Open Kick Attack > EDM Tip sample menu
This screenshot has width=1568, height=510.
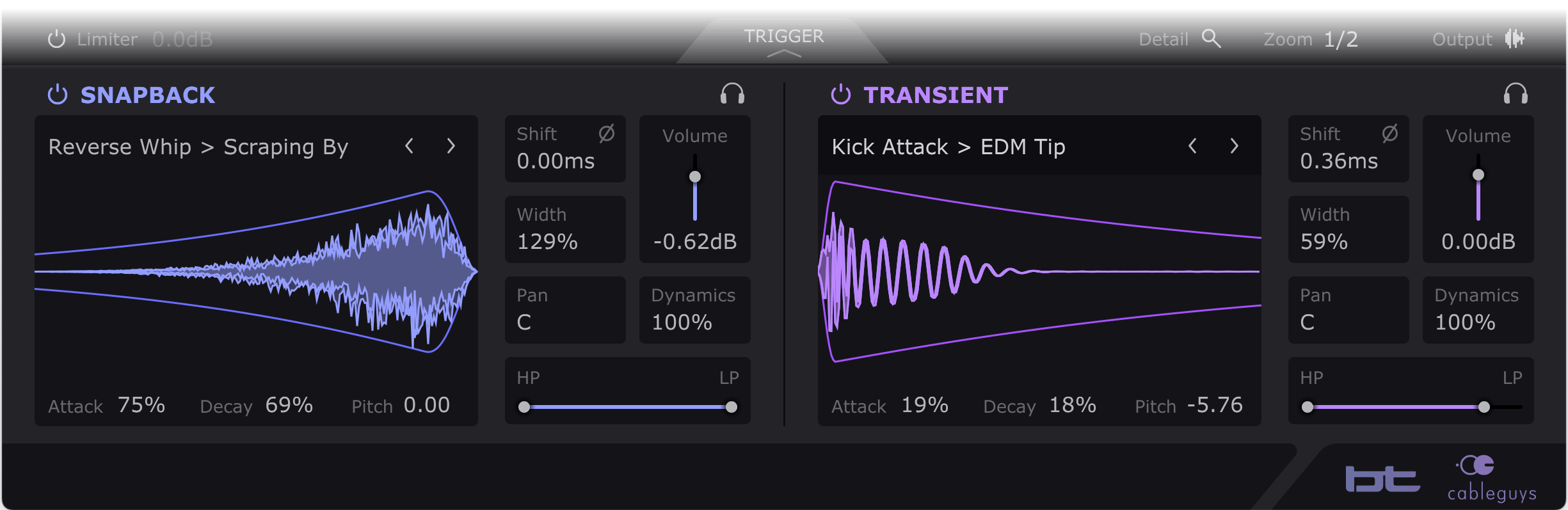(x=948, y=147)
